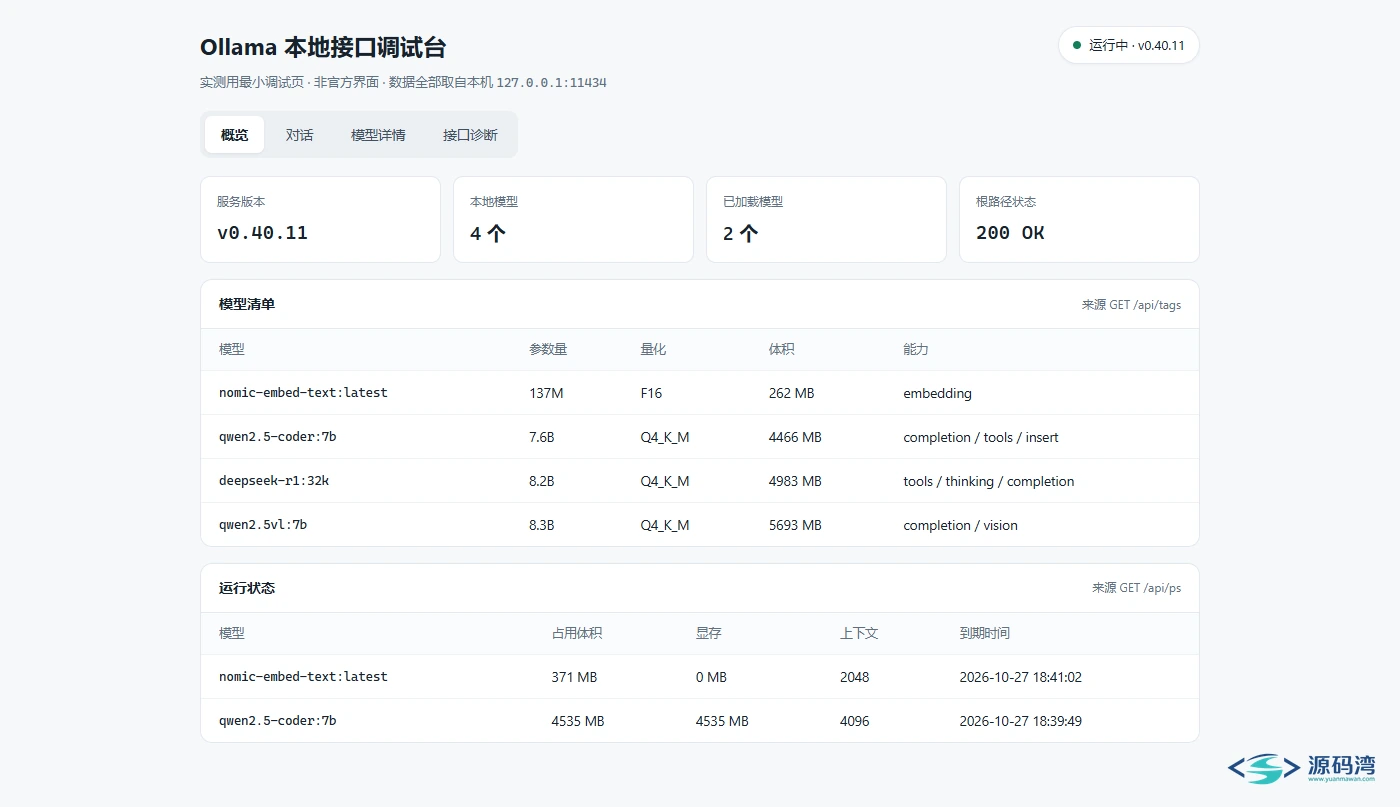Click the 本地模型 card showing 4 个

[573, 220]
